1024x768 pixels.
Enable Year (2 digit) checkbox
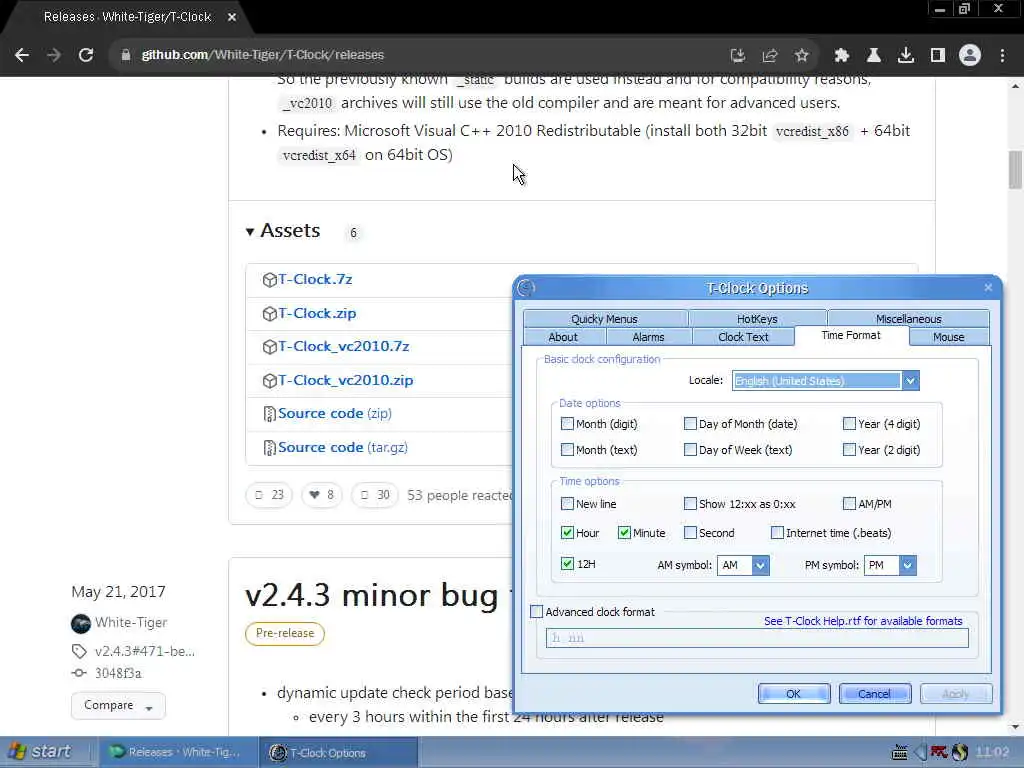click(849, 450)
